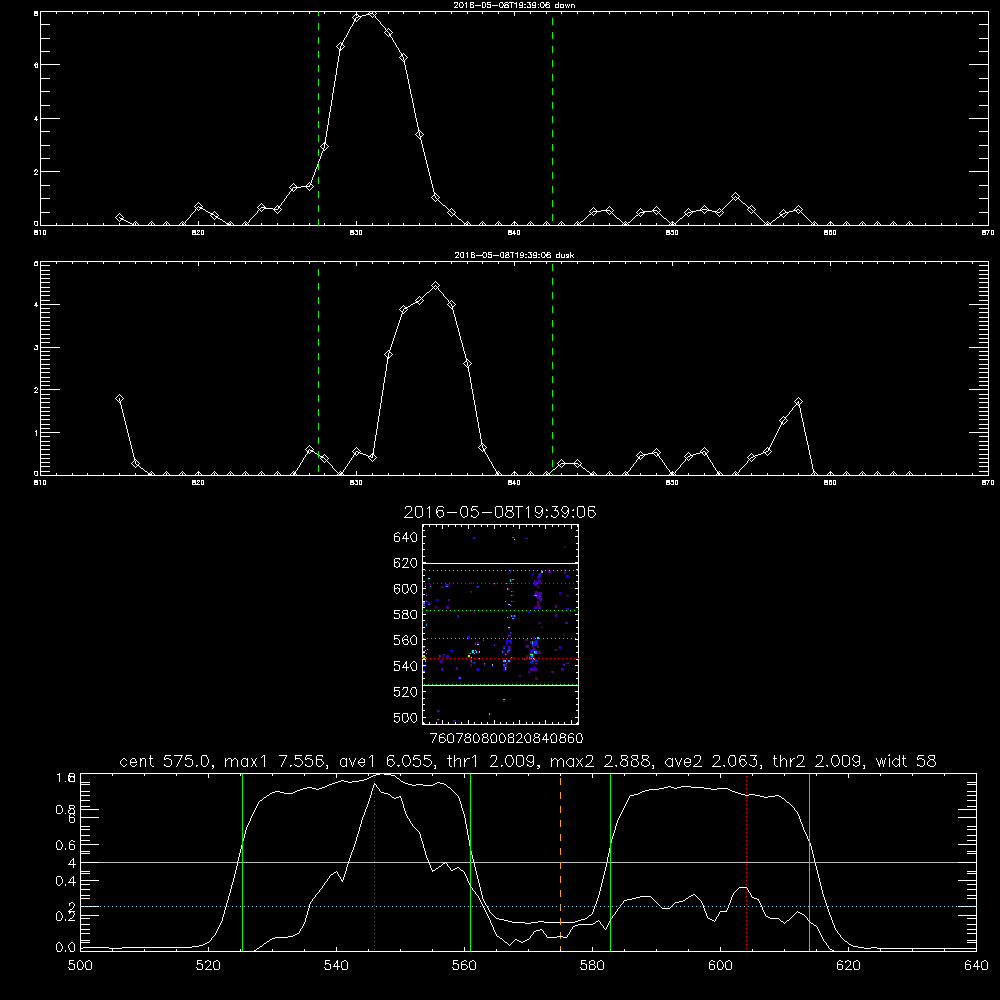
Task: Click the solid green boundary line near 583
Action: click(x=610, y=862)
